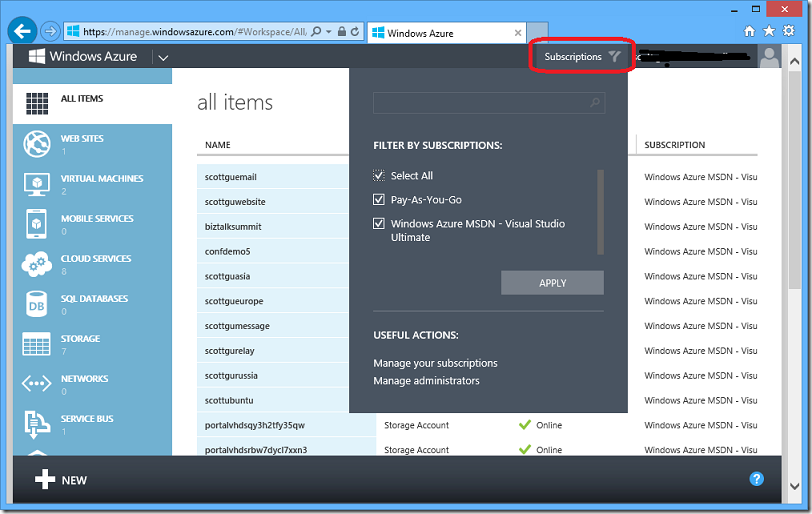Select CLOUD SERVICES sidebar label
The height and width of the screenshot is (514, 812).
coord(96,258)
